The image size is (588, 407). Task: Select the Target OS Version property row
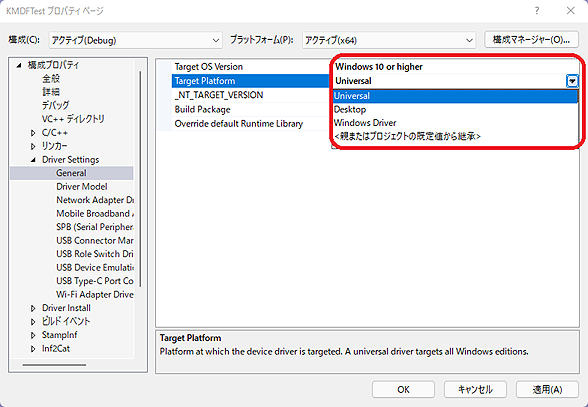[244, 67]
